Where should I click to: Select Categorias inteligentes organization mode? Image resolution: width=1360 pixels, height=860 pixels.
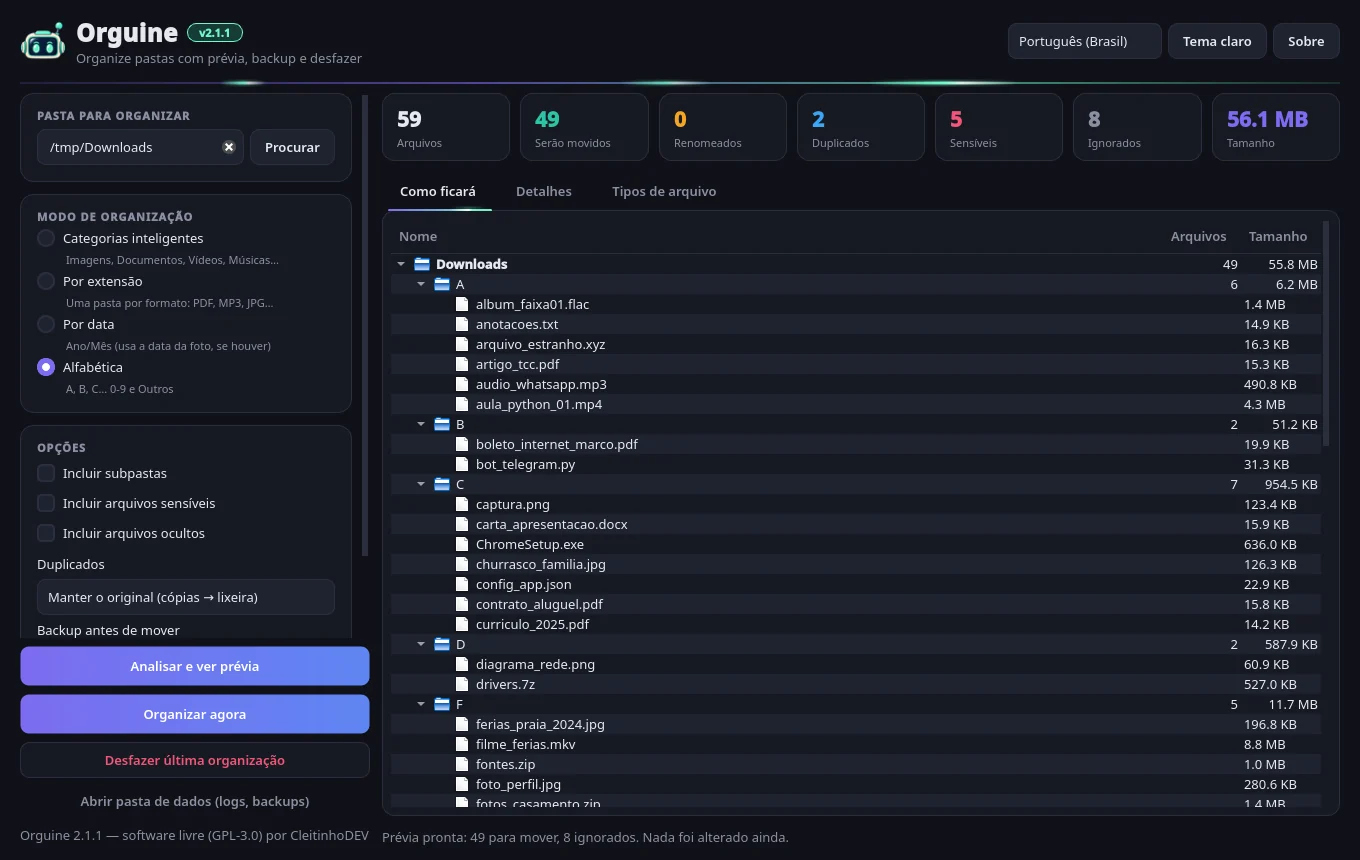[46, 238]
